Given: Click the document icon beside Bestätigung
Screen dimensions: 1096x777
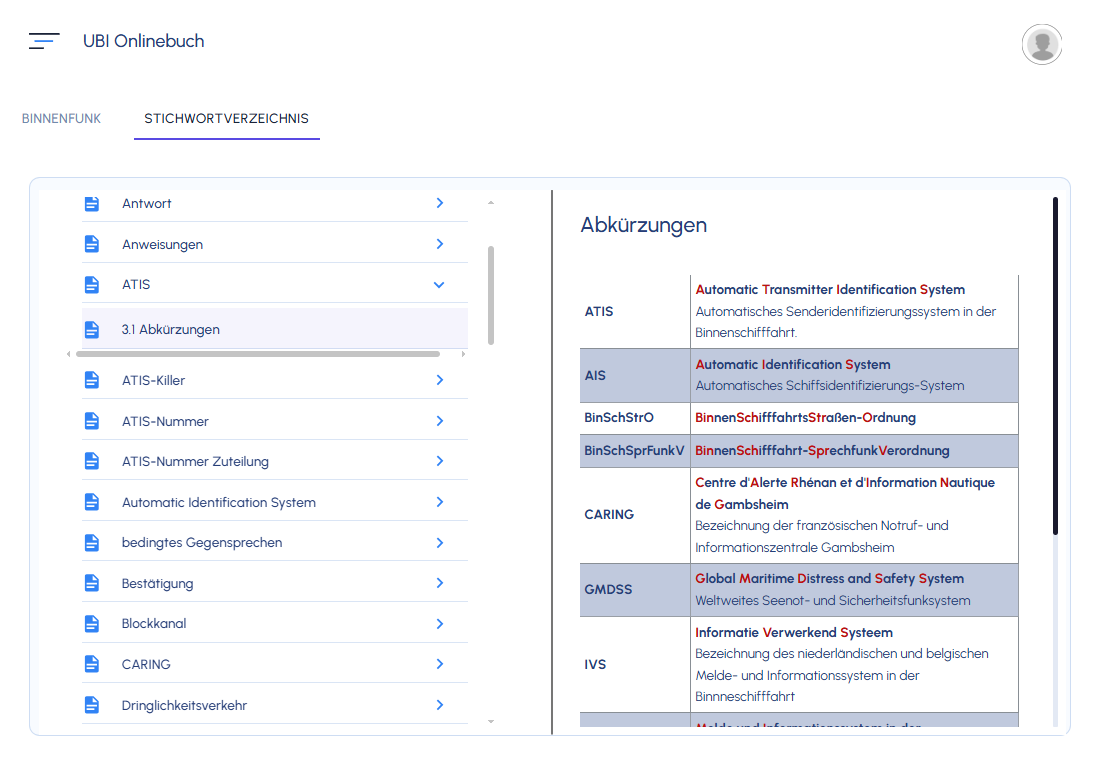Looking at the screenshot, I should pyautogui.click(x=92, y=583).
